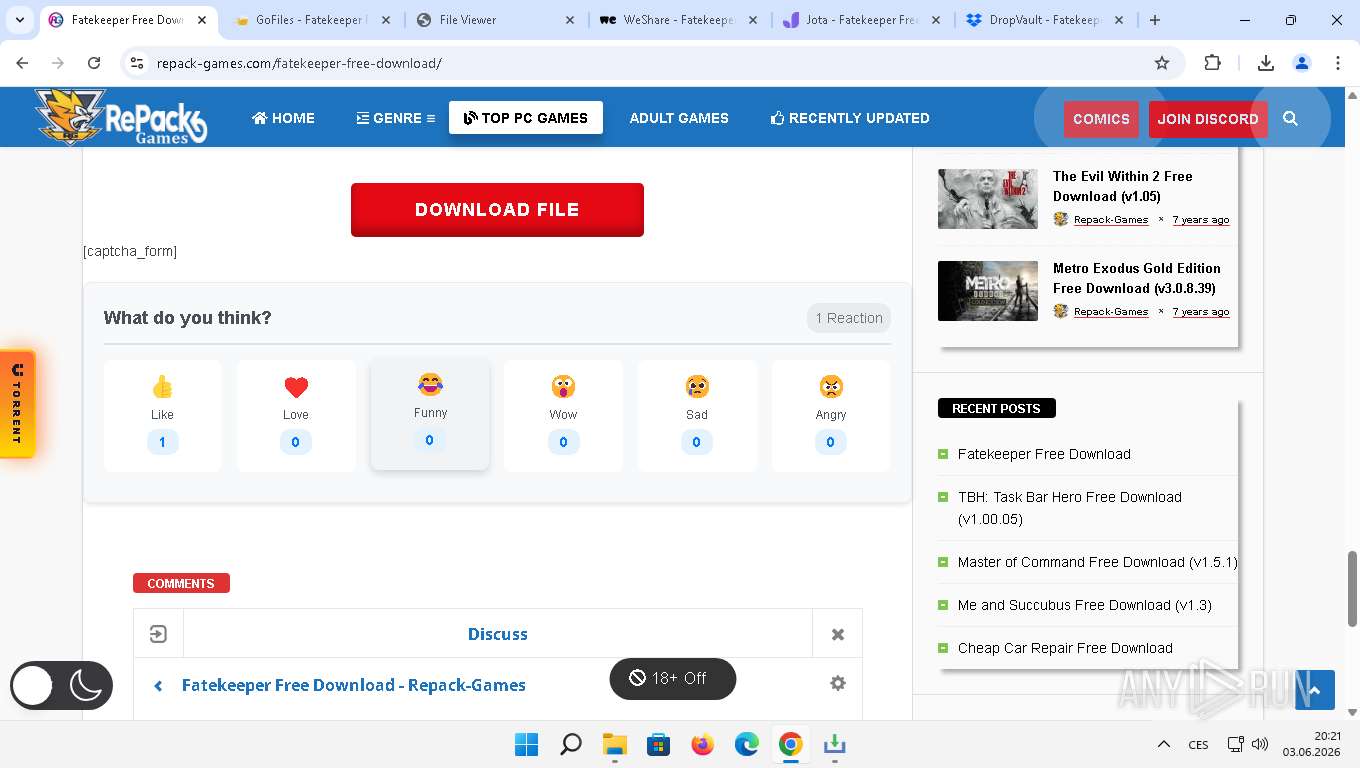
Task: Switch to DropVault - Fatekeeper browser tab
Action: point(1046,20)
